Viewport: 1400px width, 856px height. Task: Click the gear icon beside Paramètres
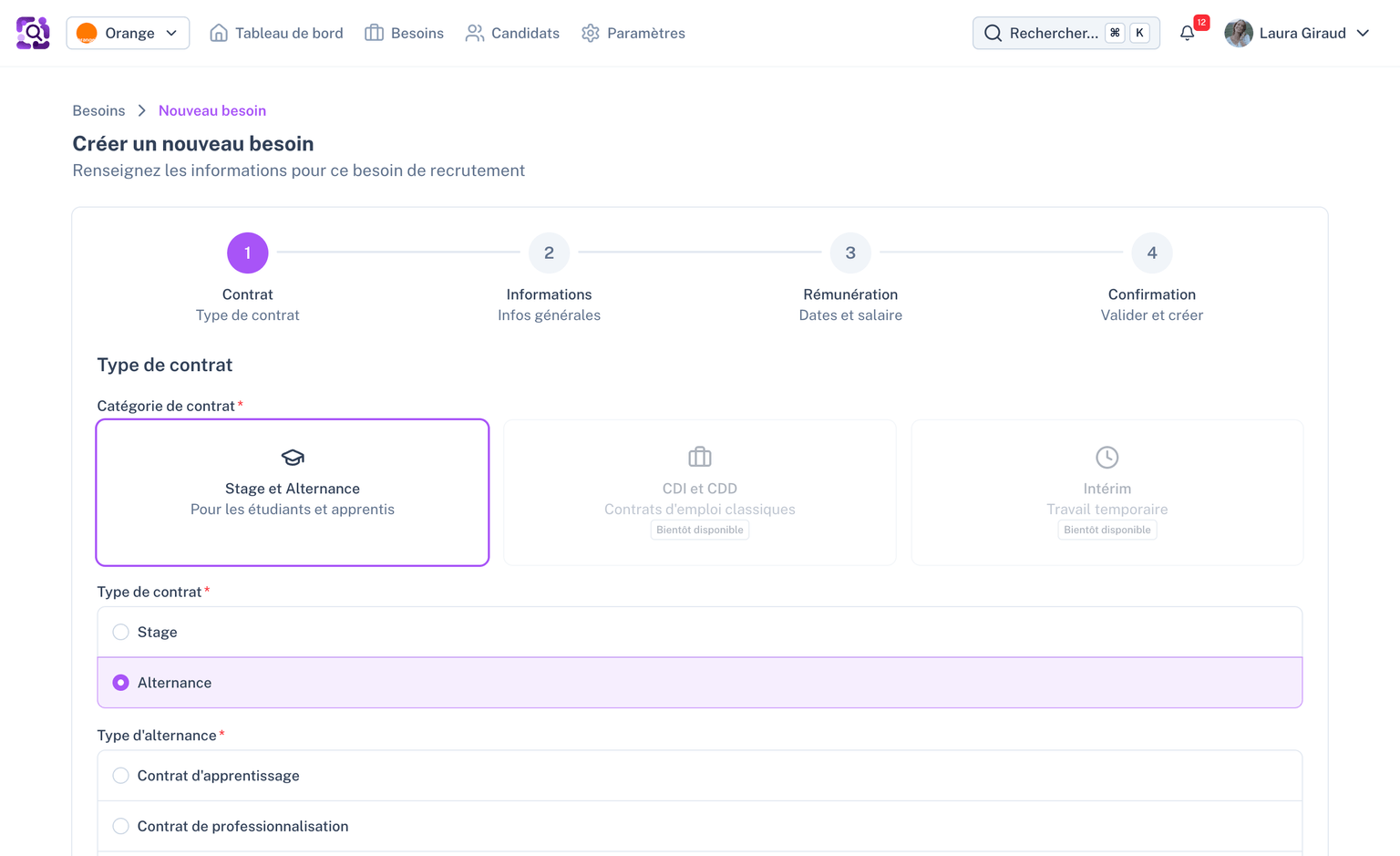pos(591,34)
